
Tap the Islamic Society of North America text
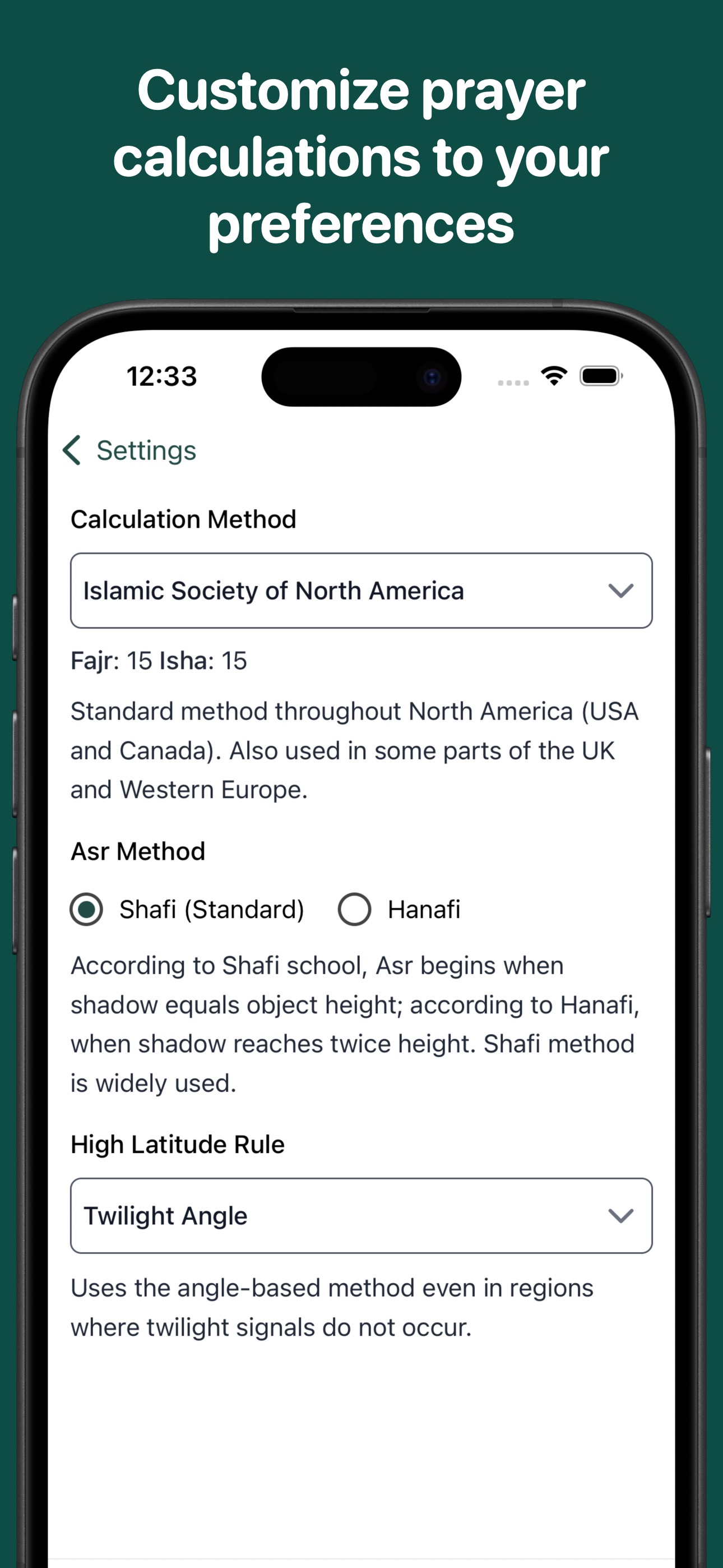coord(274,591)
